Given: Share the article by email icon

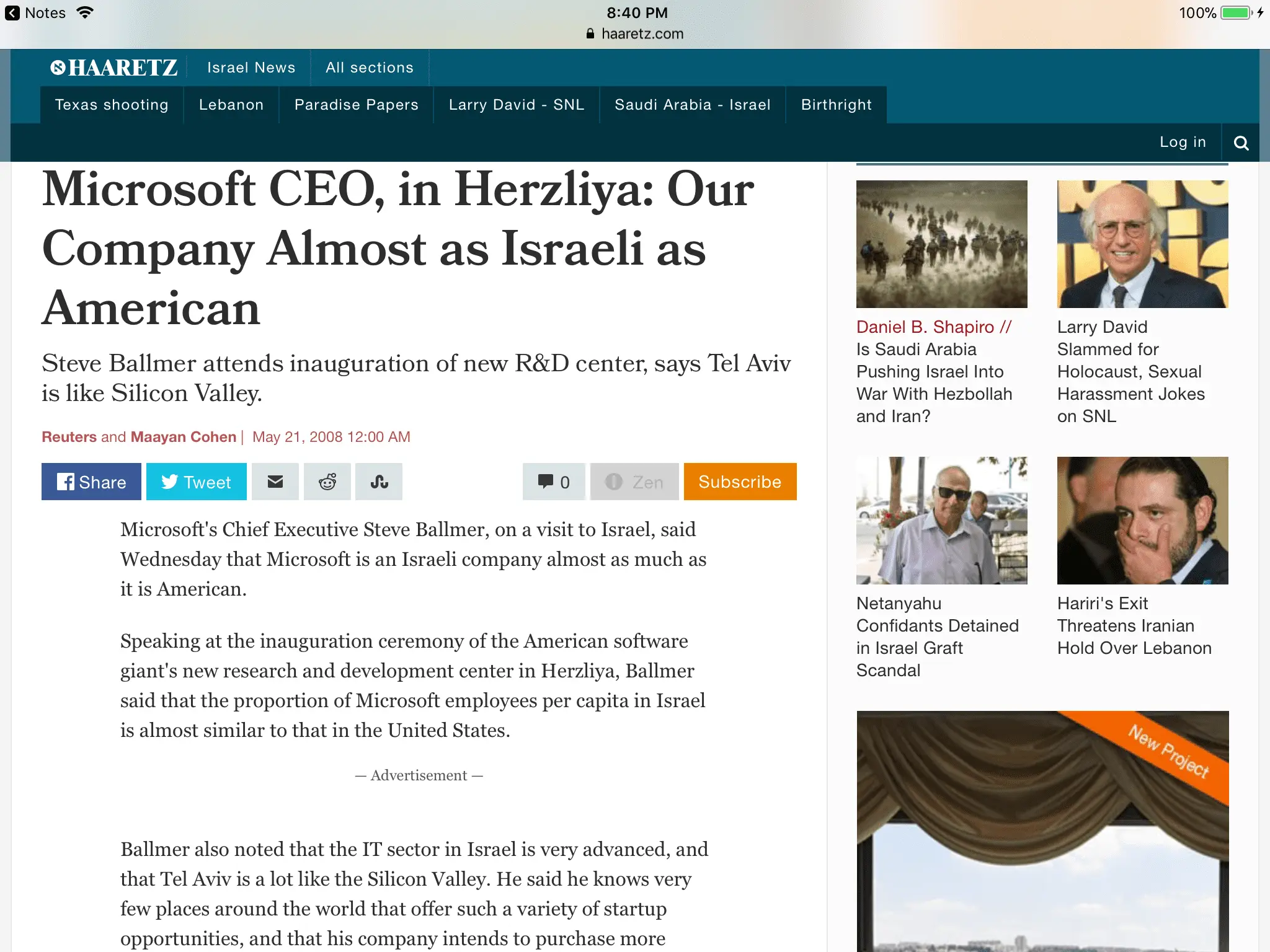Looking at the screenshot, I should 275,482.
